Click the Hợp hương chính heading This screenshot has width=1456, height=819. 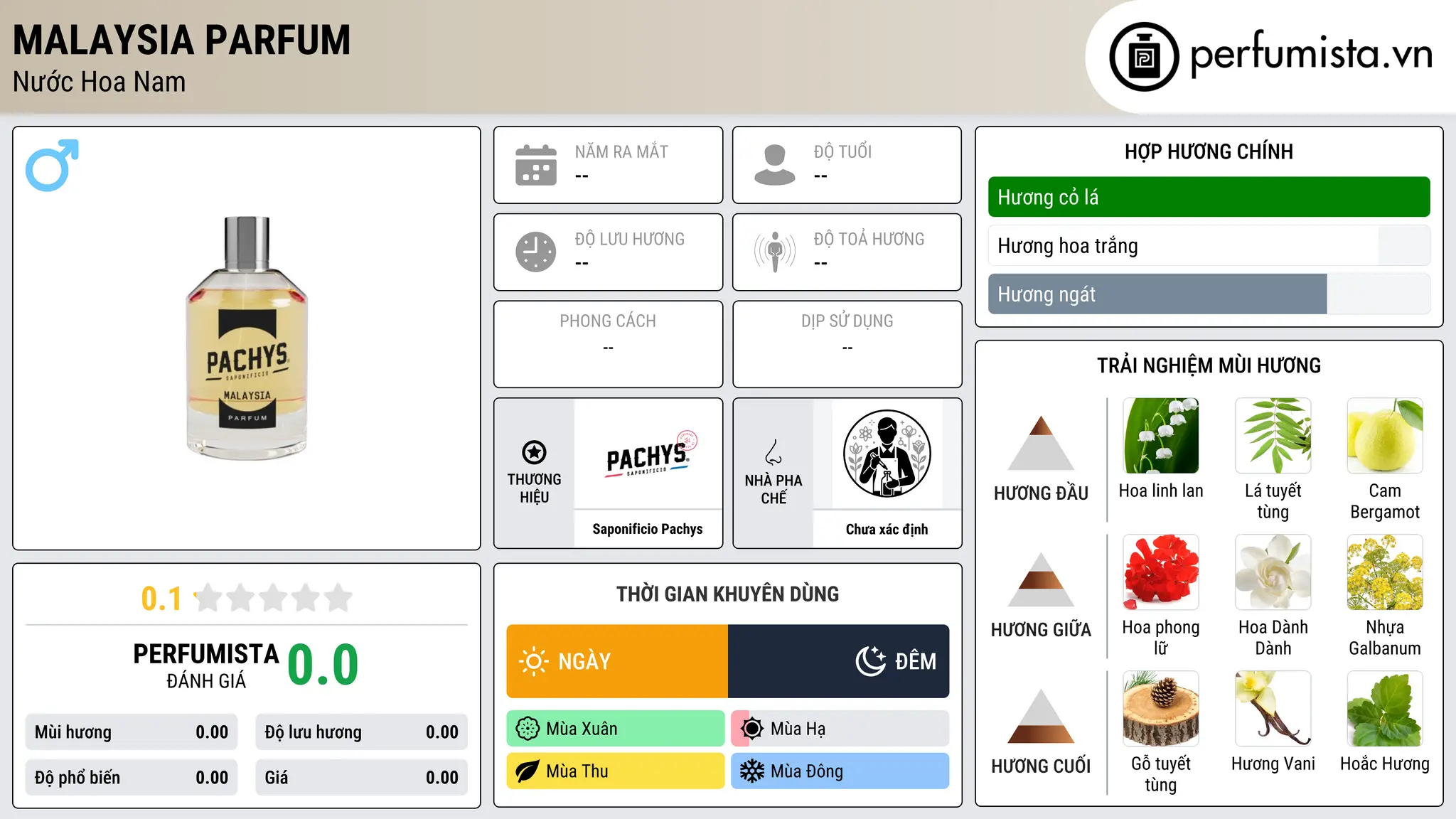pyautogui.click(x=1209, y=151)
